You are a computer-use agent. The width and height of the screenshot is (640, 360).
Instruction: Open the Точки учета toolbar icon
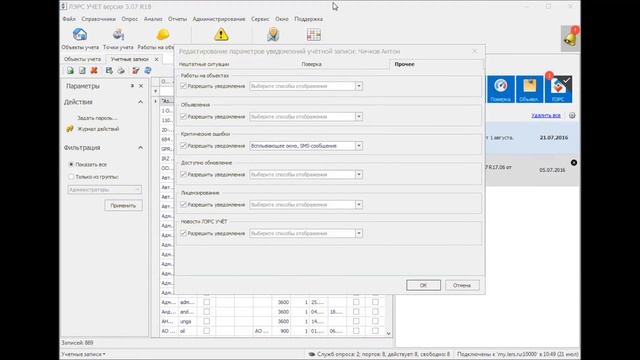pyautogui.click(x=118, y=35)
